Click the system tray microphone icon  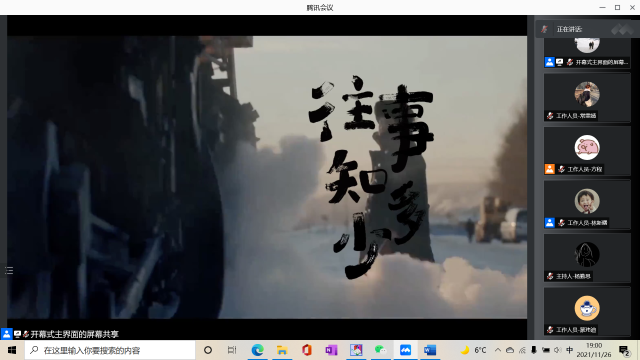(533, 350)
